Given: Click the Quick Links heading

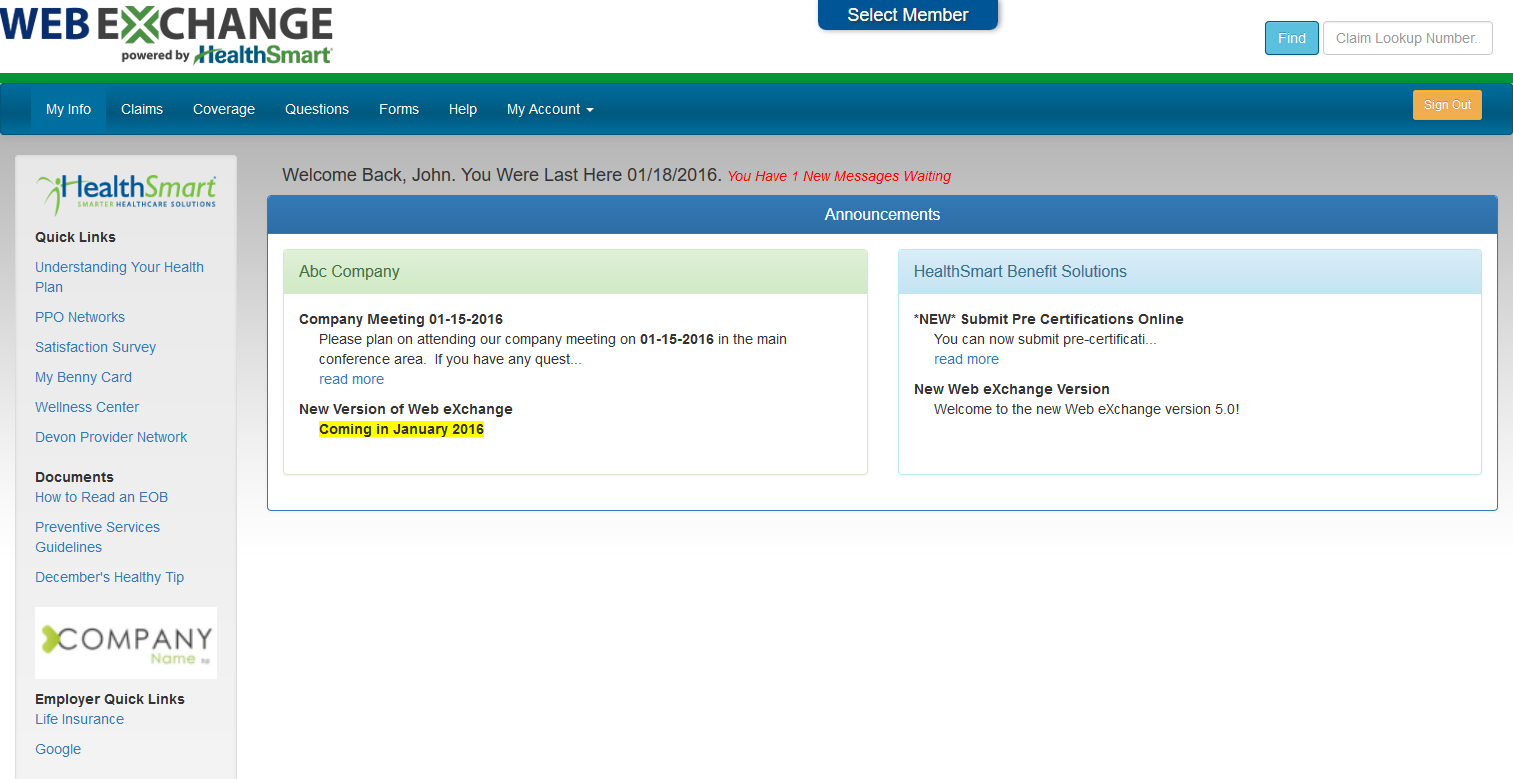Looking at the screenshot, I should (x=75, y=237).
